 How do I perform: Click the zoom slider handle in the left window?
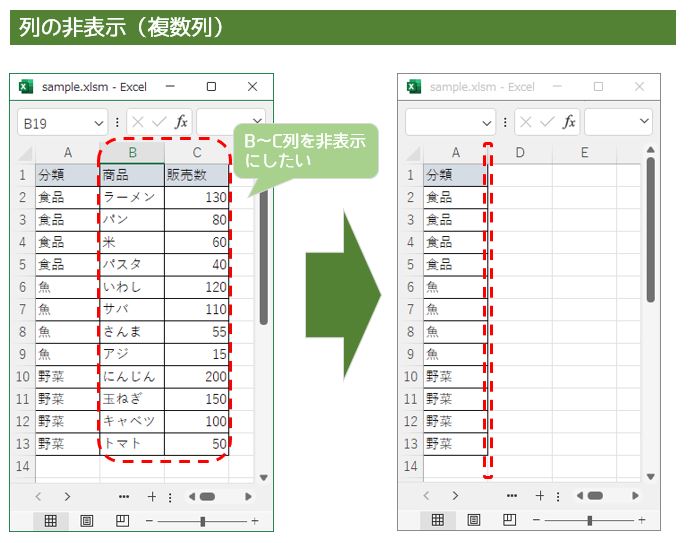[x=203, y=521]
